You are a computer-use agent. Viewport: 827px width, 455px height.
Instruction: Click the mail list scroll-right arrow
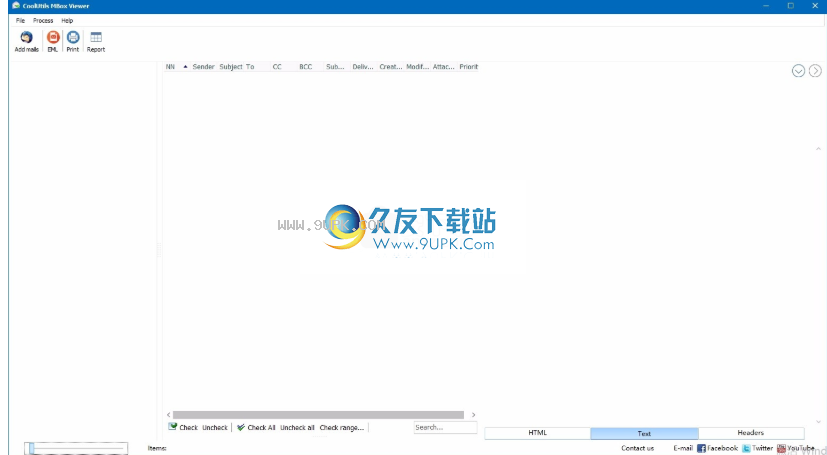pos(473,415)
